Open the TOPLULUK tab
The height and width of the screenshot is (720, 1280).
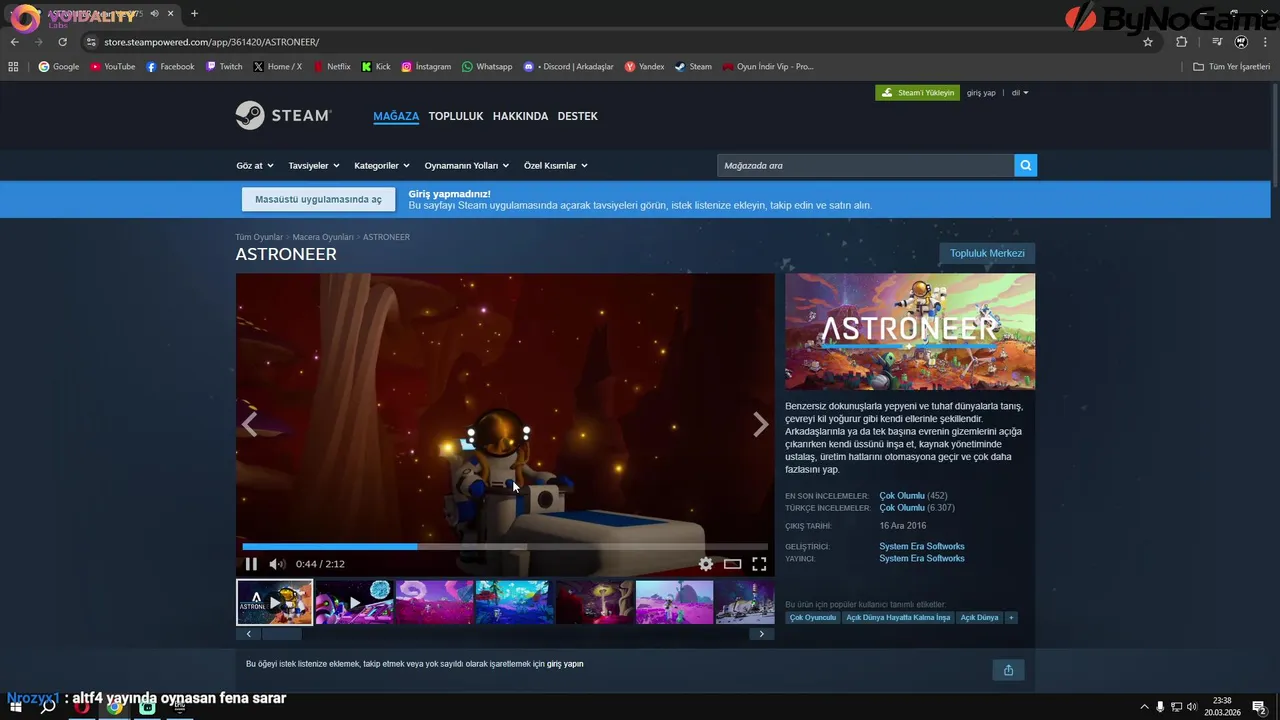pos(456,116)
